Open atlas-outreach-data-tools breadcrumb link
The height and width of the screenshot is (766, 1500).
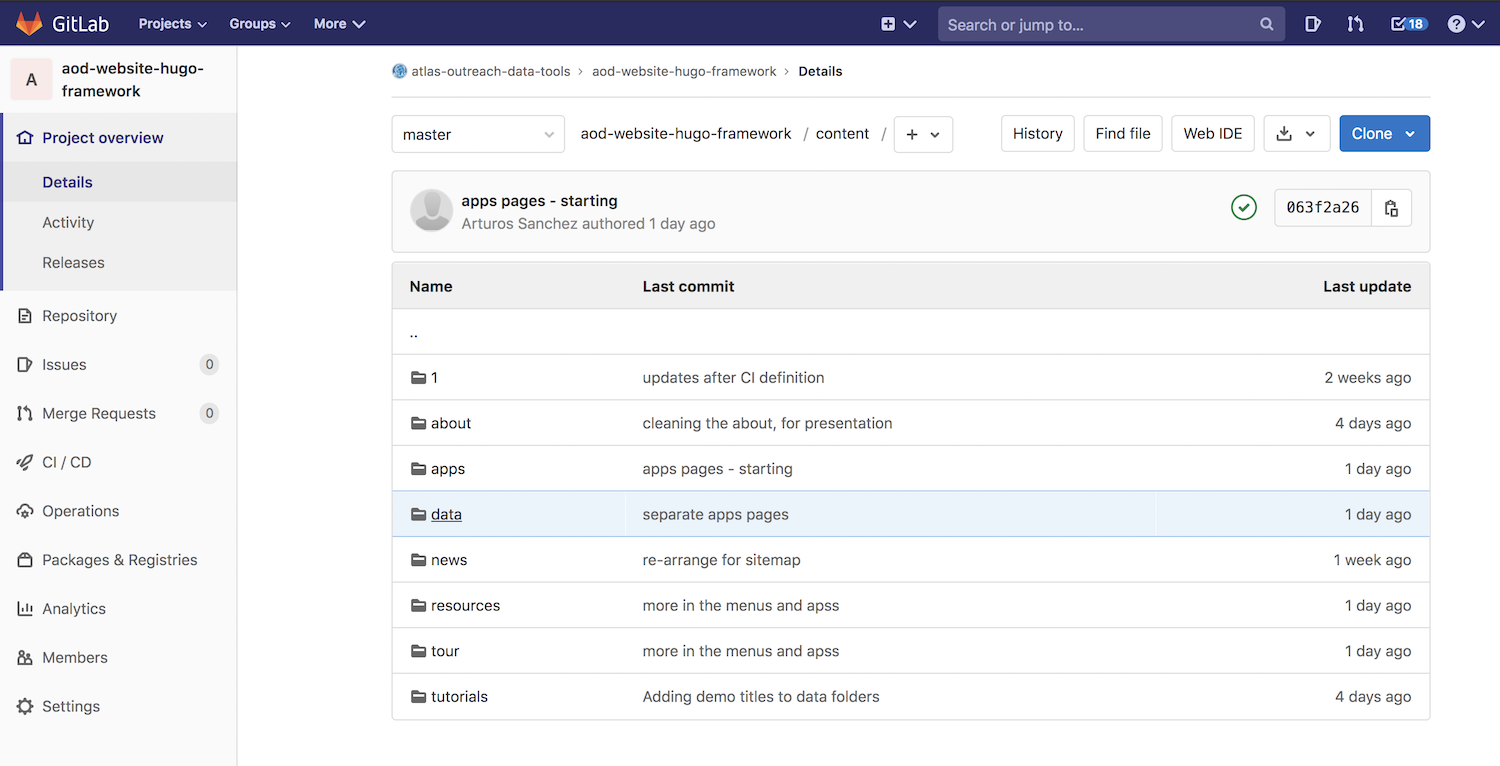click(491, 71)
